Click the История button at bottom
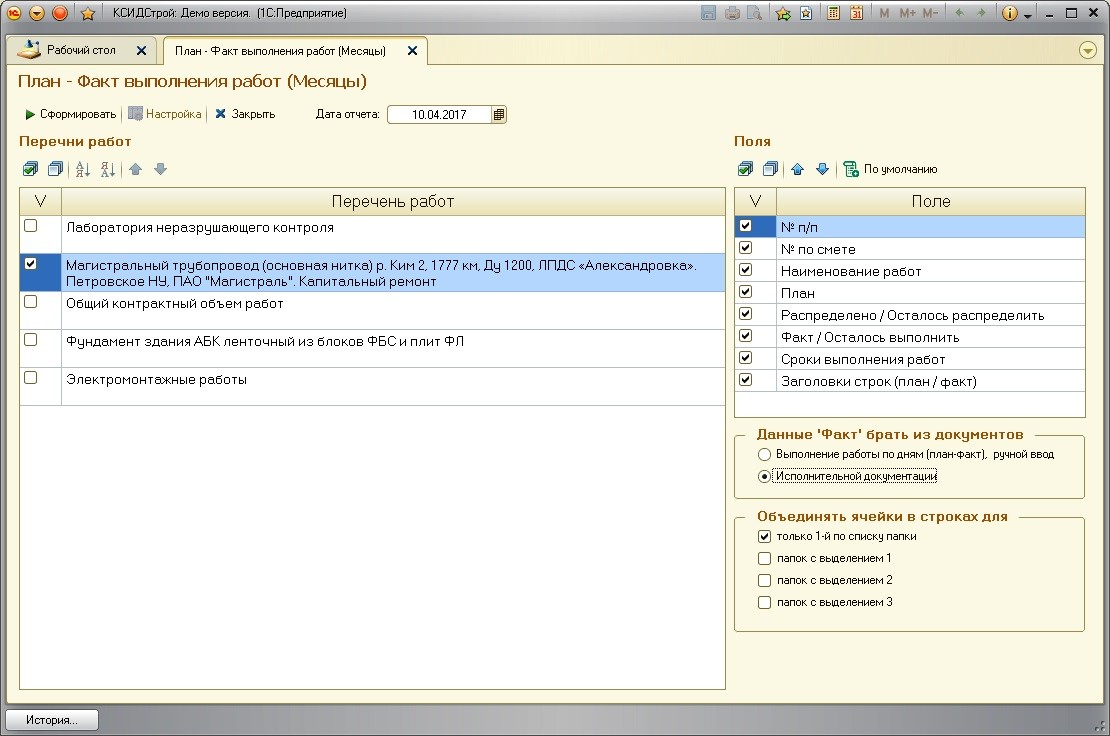This screenshot has width=1110, height=736. pos(53,719)
